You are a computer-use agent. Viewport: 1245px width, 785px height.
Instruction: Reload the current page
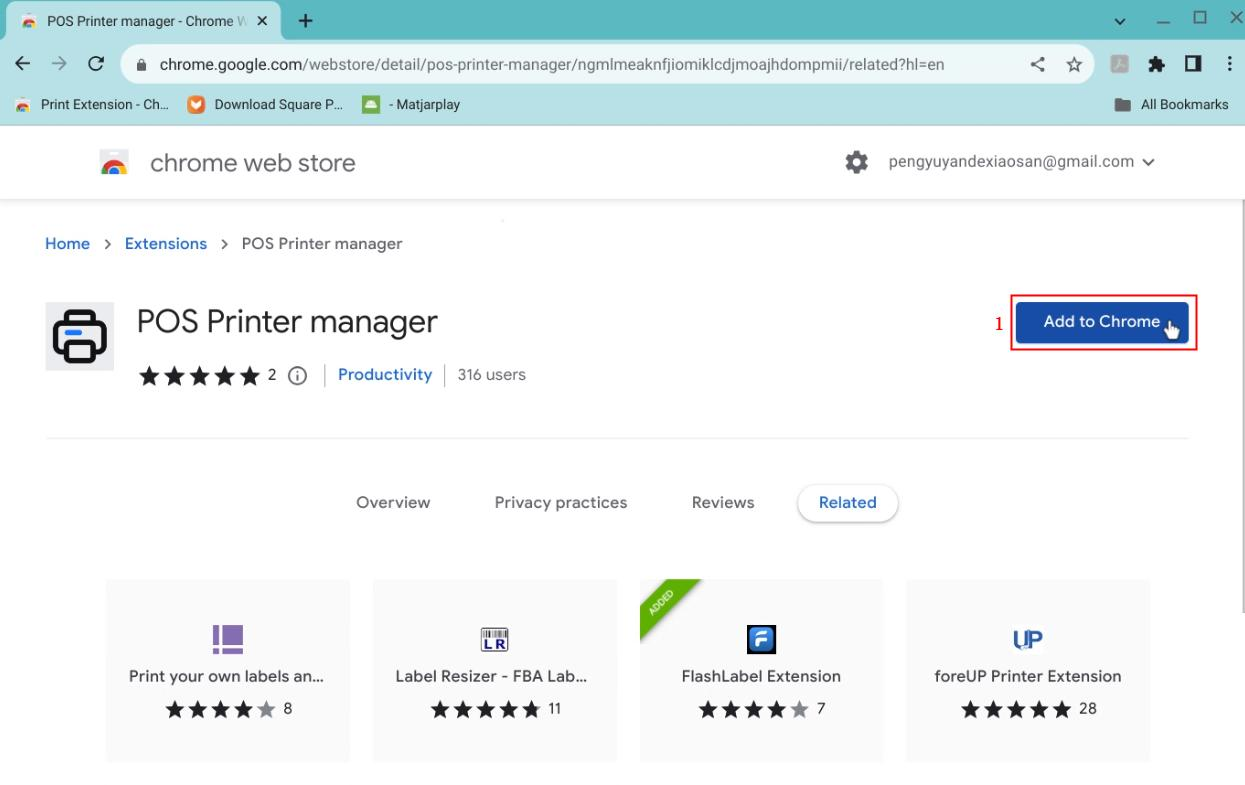[x=97, y=64]
